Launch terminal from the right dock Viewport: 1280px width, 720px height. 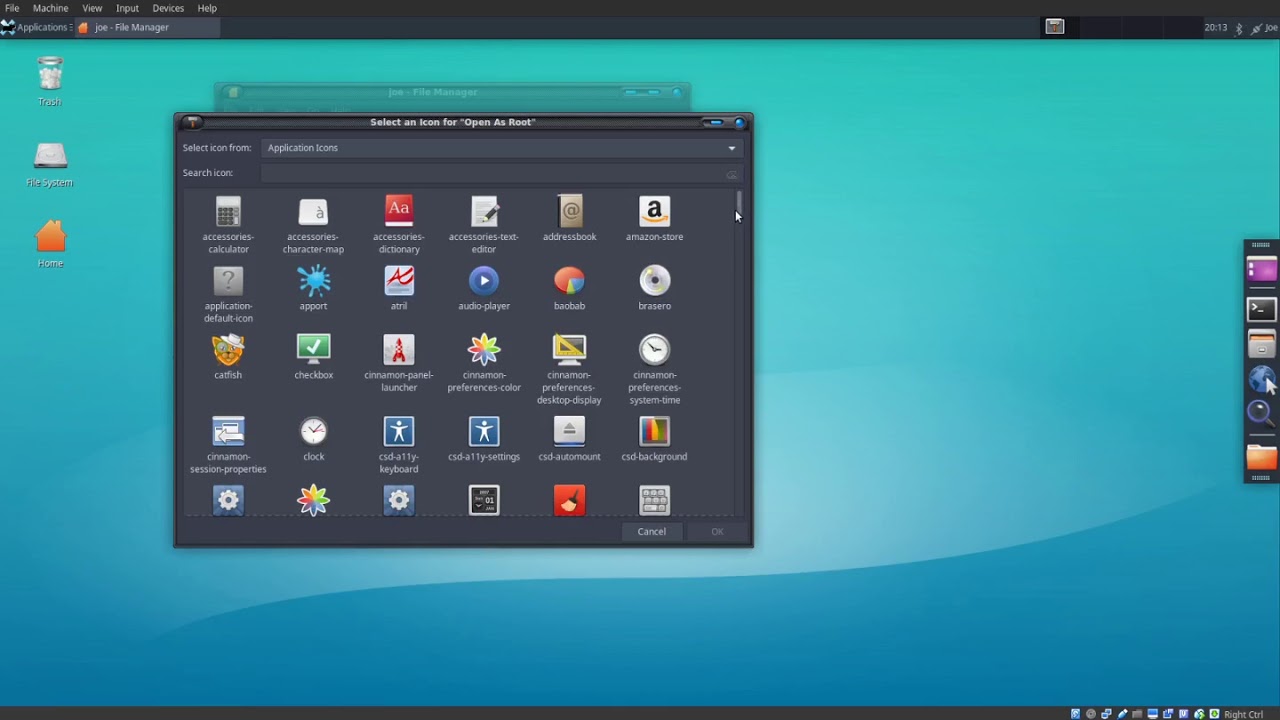[1262, 310]
